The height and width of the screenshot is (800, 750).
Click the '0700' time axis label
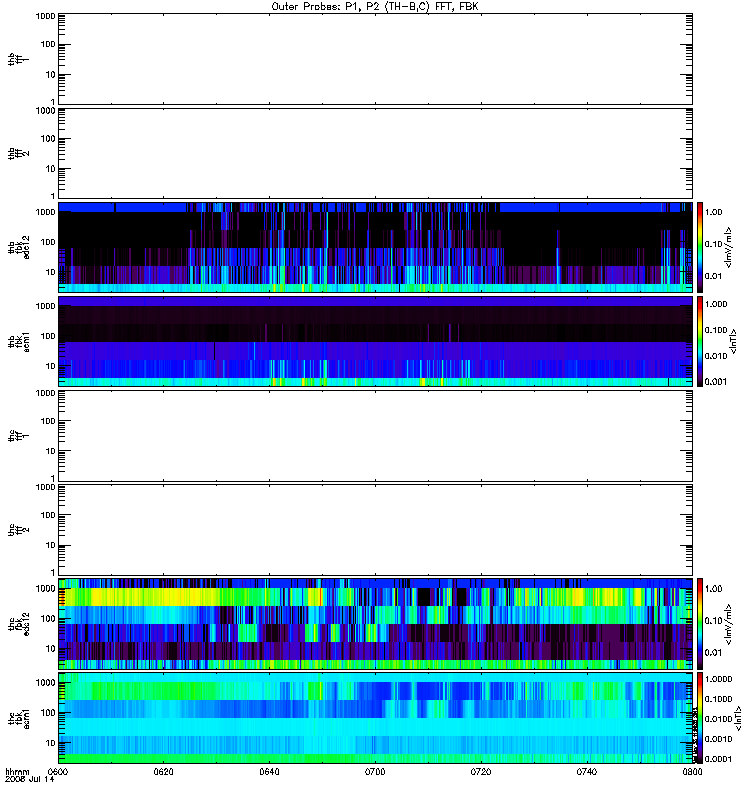[x=375, y=772]
